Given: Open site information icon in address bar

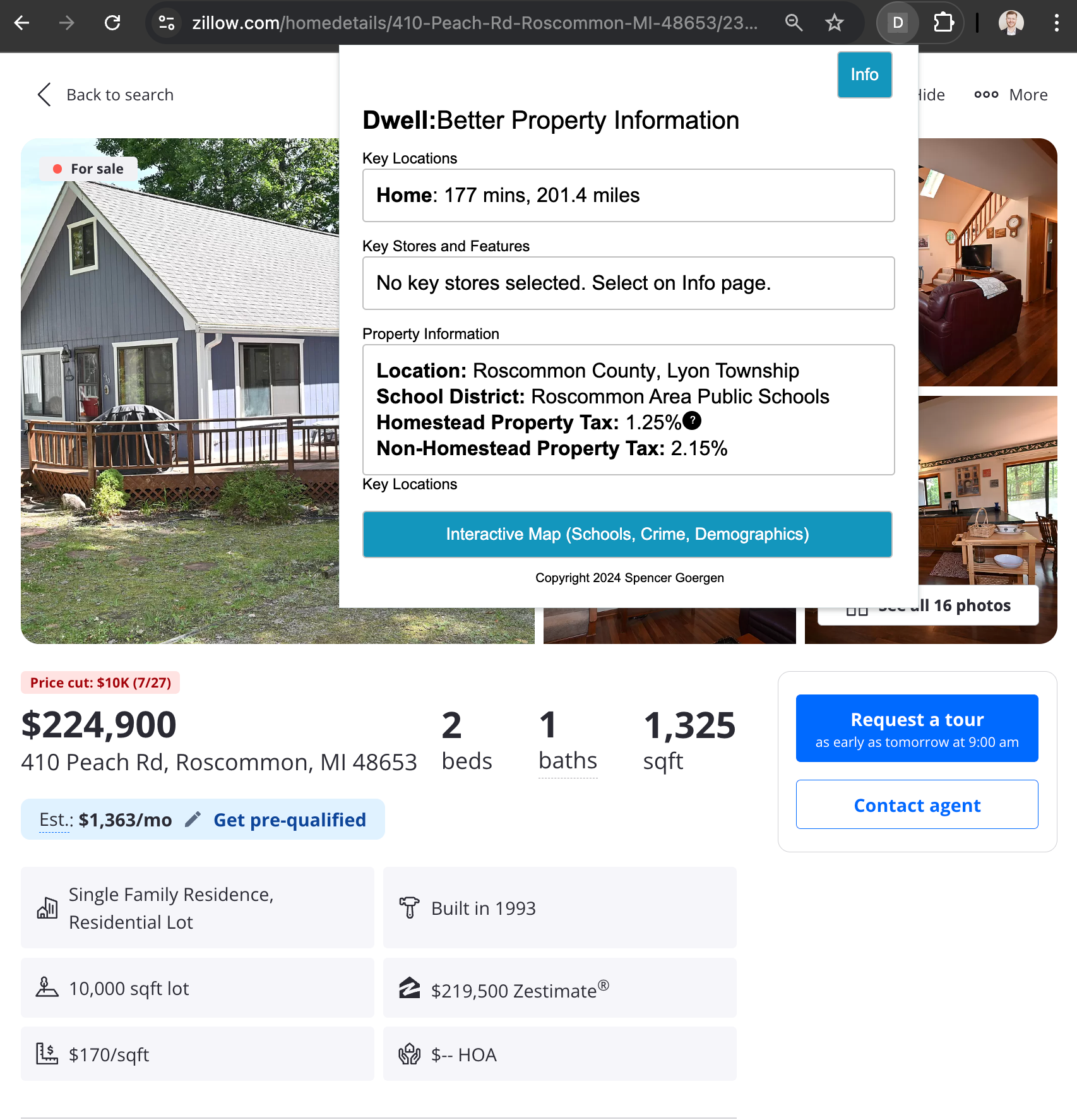Looking at the screenshot, I should pyautogui.click(x=167, y=23).
